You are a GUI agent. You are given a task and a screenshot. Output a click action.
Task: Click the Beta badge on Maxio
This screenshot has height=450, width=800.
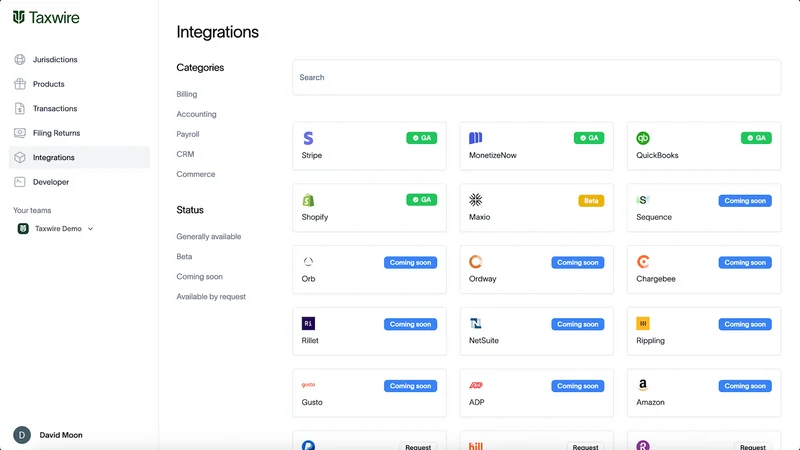591,201
